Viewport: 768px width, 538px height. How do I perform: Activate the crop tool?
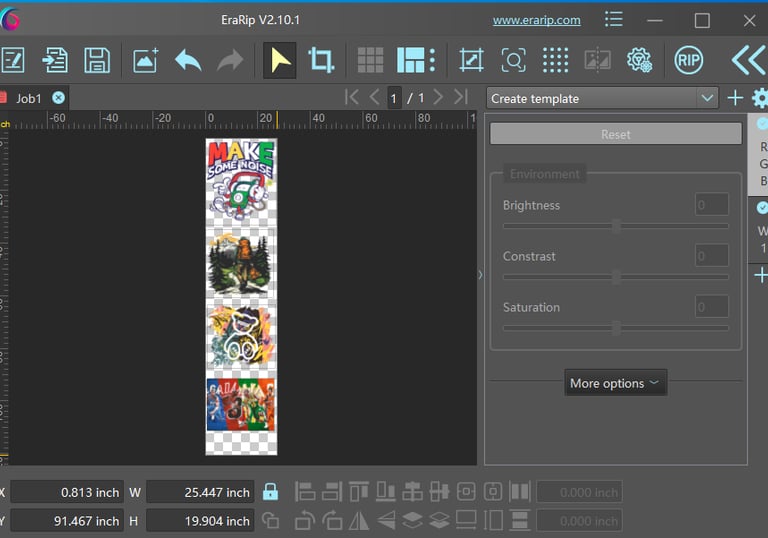click(x=321, y=60)
